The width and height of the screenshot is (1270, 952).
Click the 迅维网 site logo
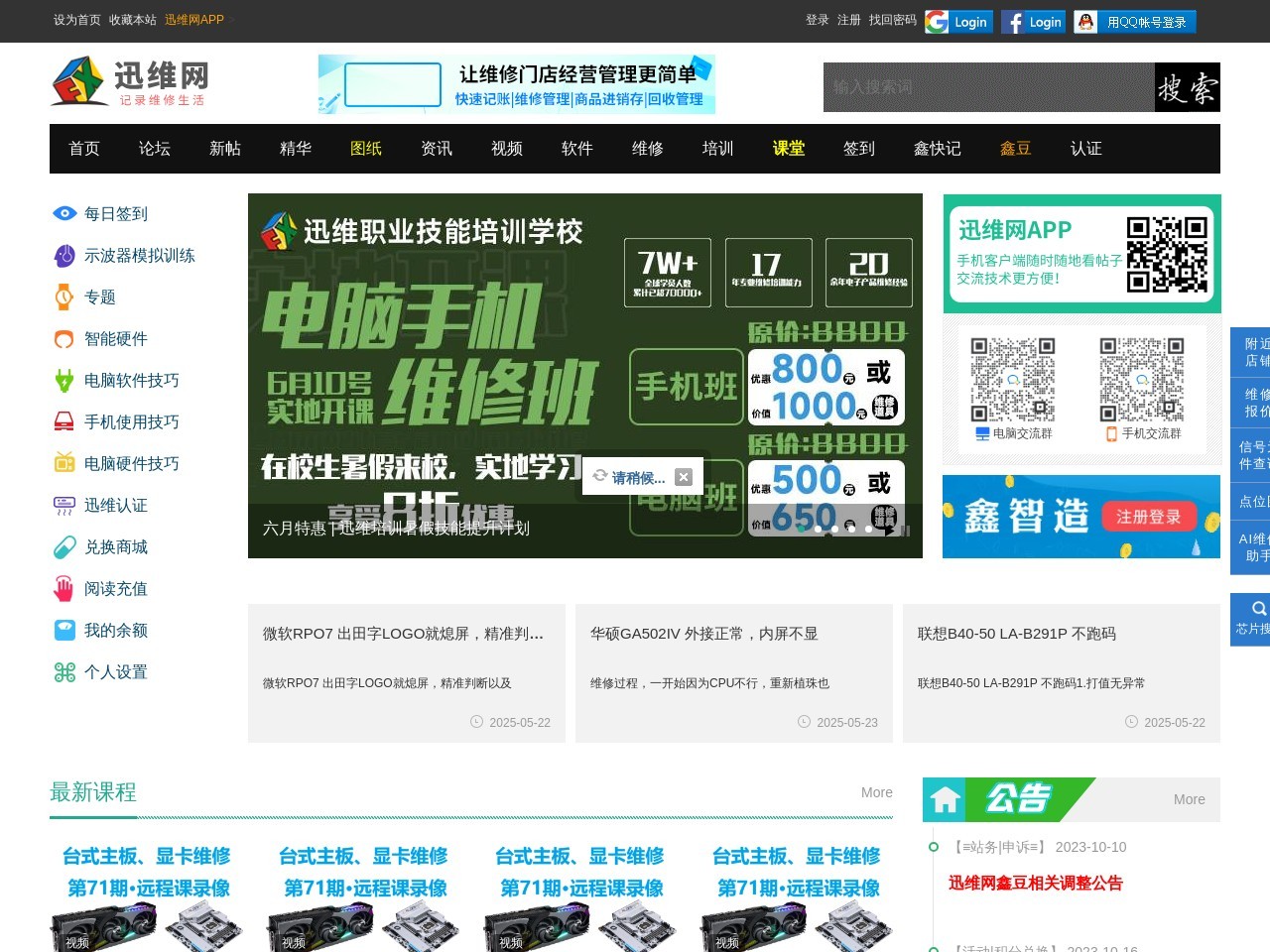click(x=130, y=82)
